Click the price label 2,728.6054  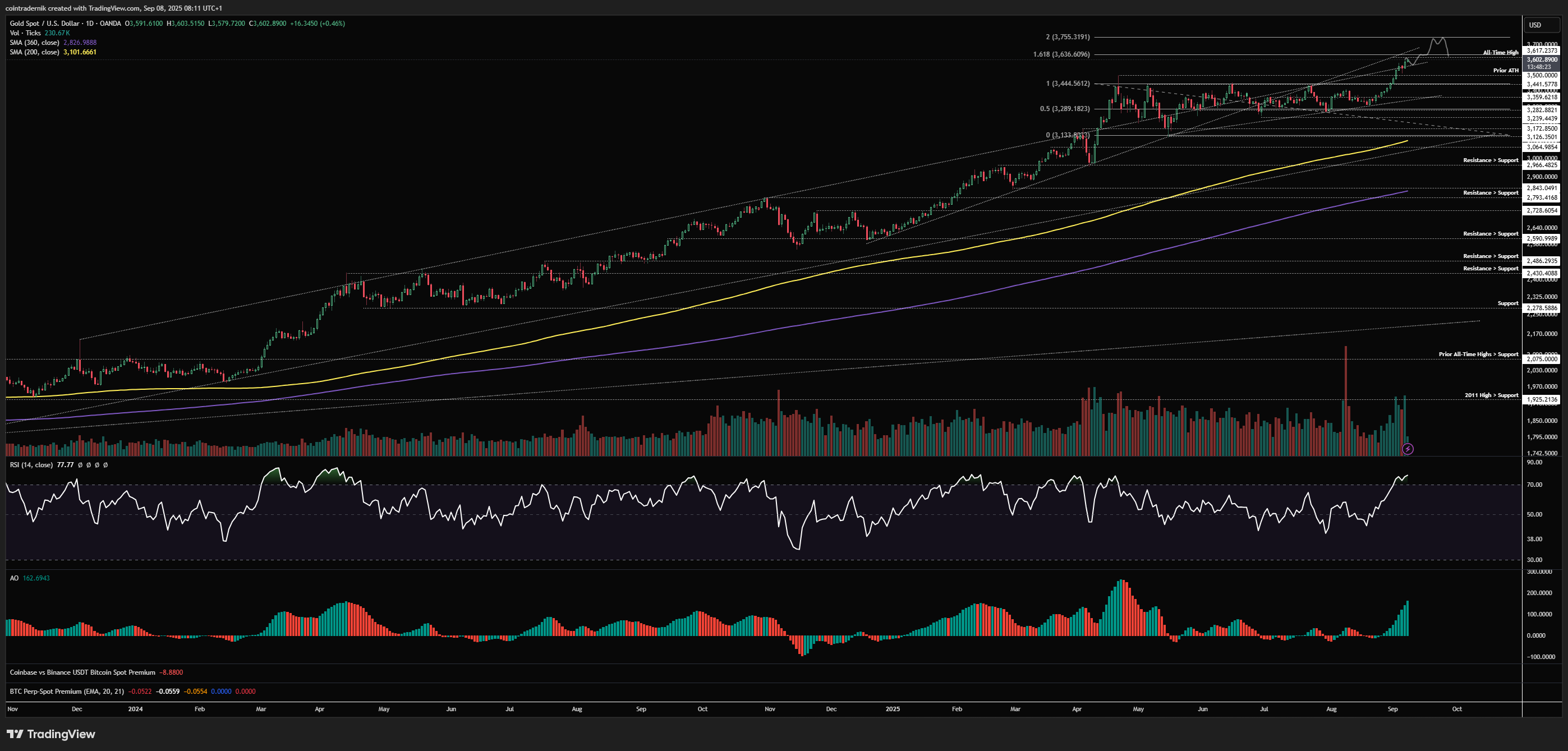pyautogui.click(x=1542, y=210)
